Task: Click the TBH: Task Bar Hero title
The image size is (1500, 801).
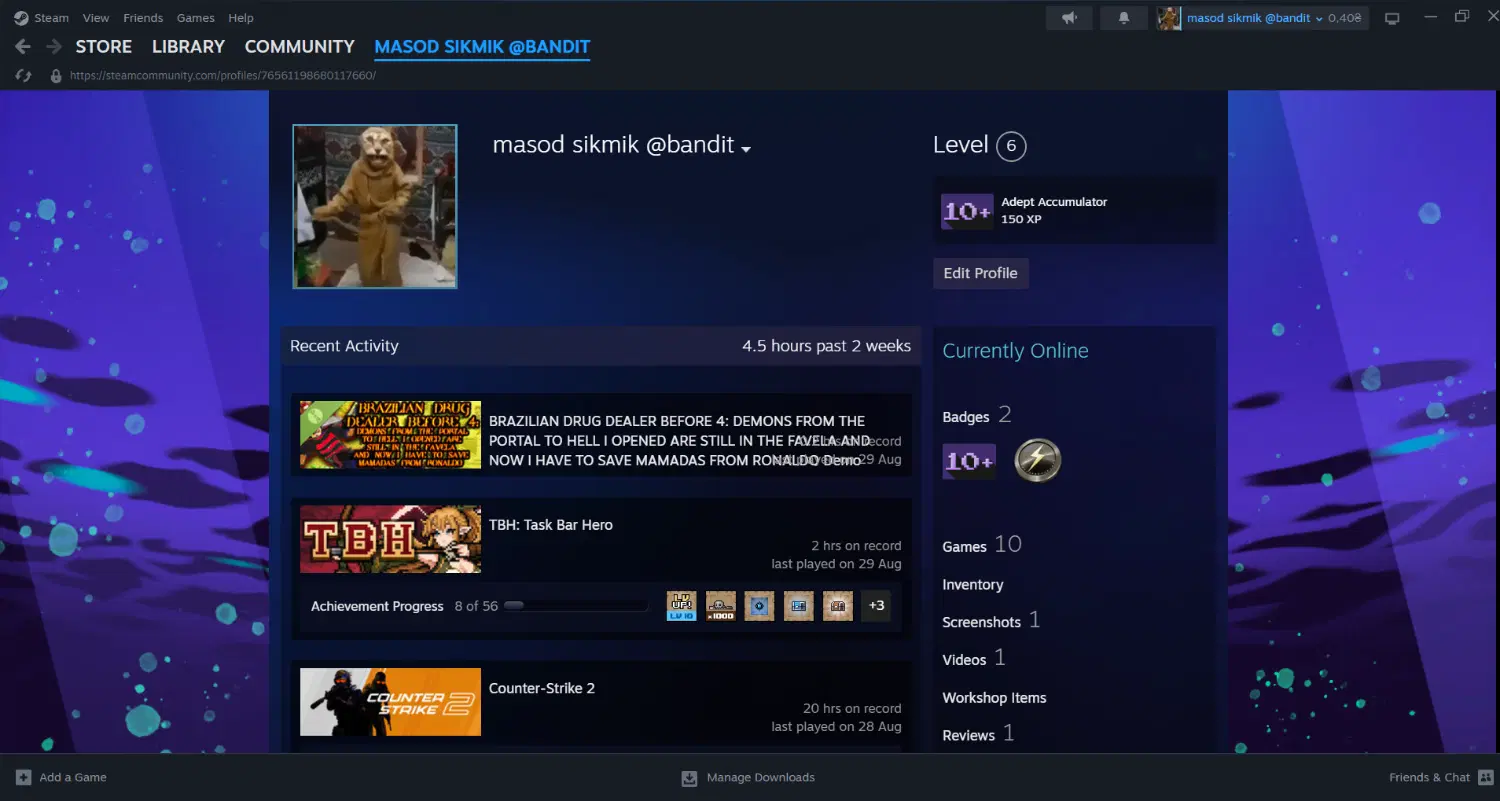Action: pos(551,525)
